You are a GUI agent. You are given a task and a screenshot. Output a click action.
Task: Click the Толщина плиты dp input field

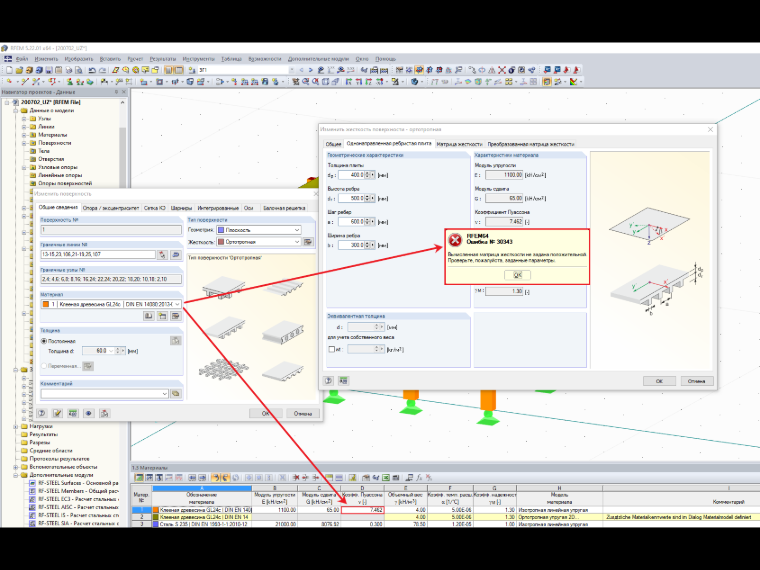pos(351,174)
